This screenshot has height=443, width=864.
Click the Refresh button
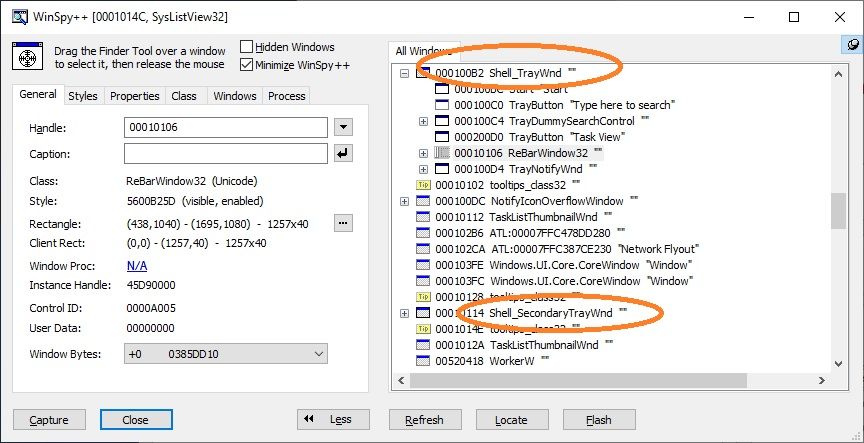[425, 420]
